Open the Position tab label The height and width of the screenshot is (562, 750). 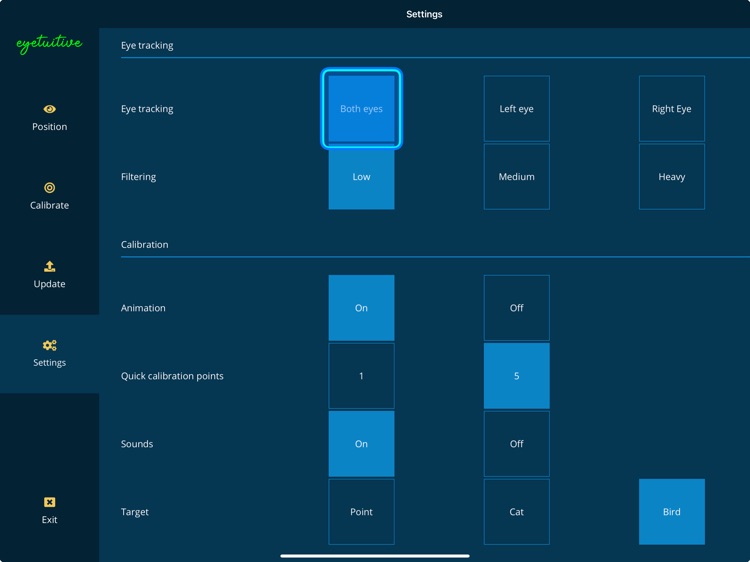[49, 127]
